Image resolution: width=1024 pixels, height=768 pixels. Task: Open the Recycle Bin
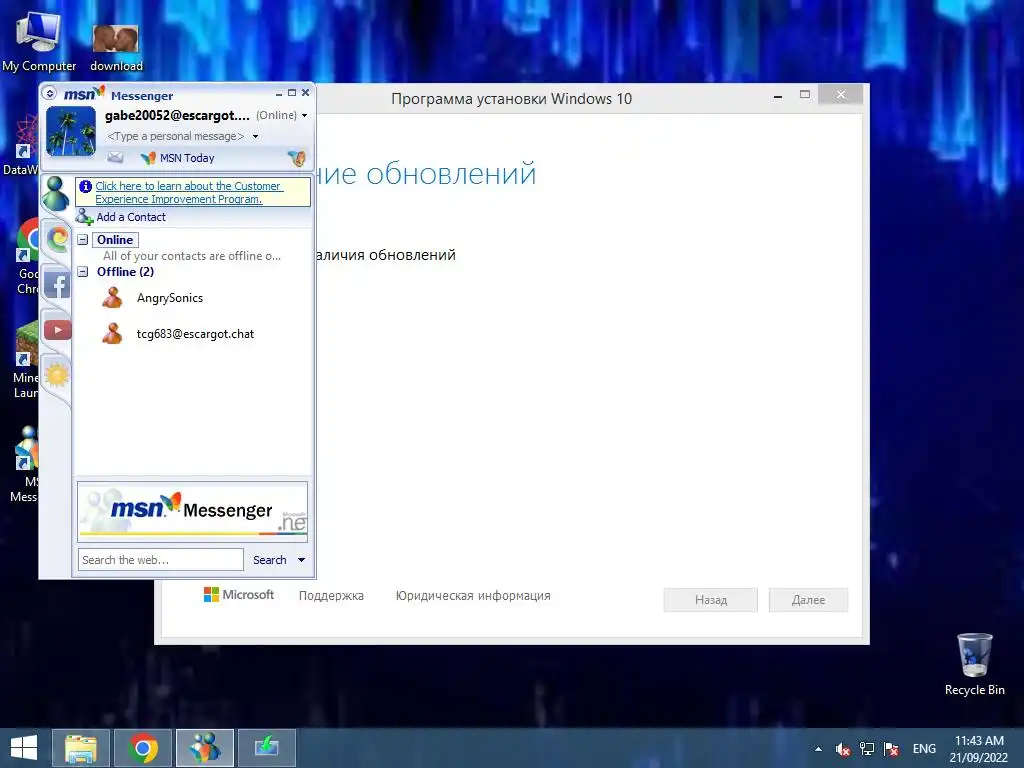coord(974,664)
